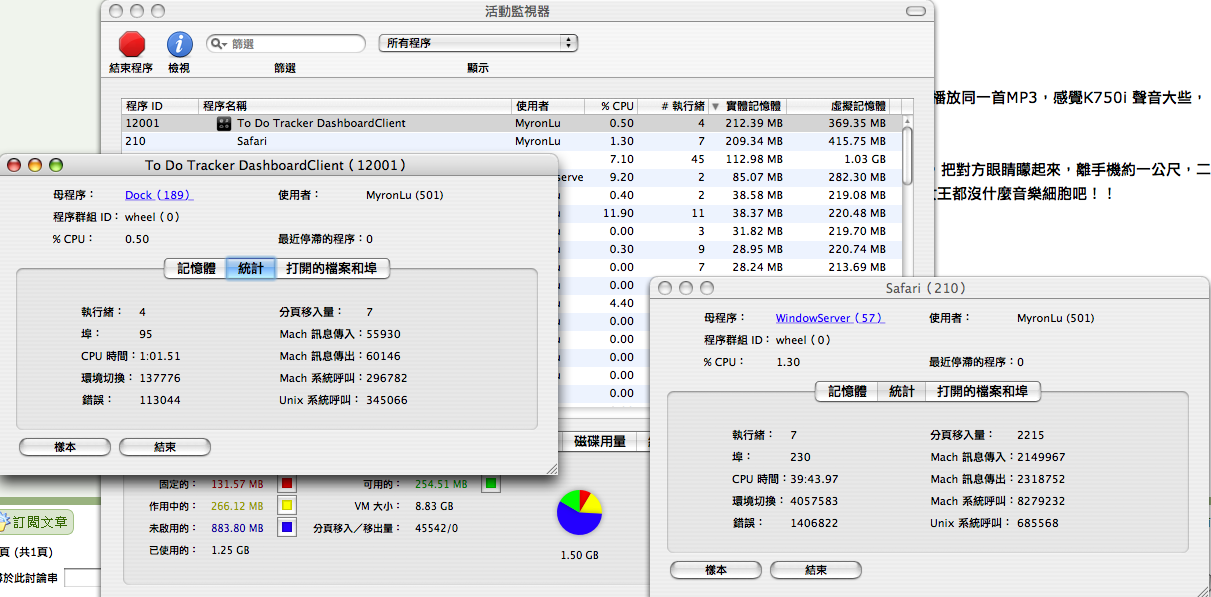1211x597 pixels.
Task: Click the 883.80 MB 未啟用的 memory value
Action: (x=236, y=528)
